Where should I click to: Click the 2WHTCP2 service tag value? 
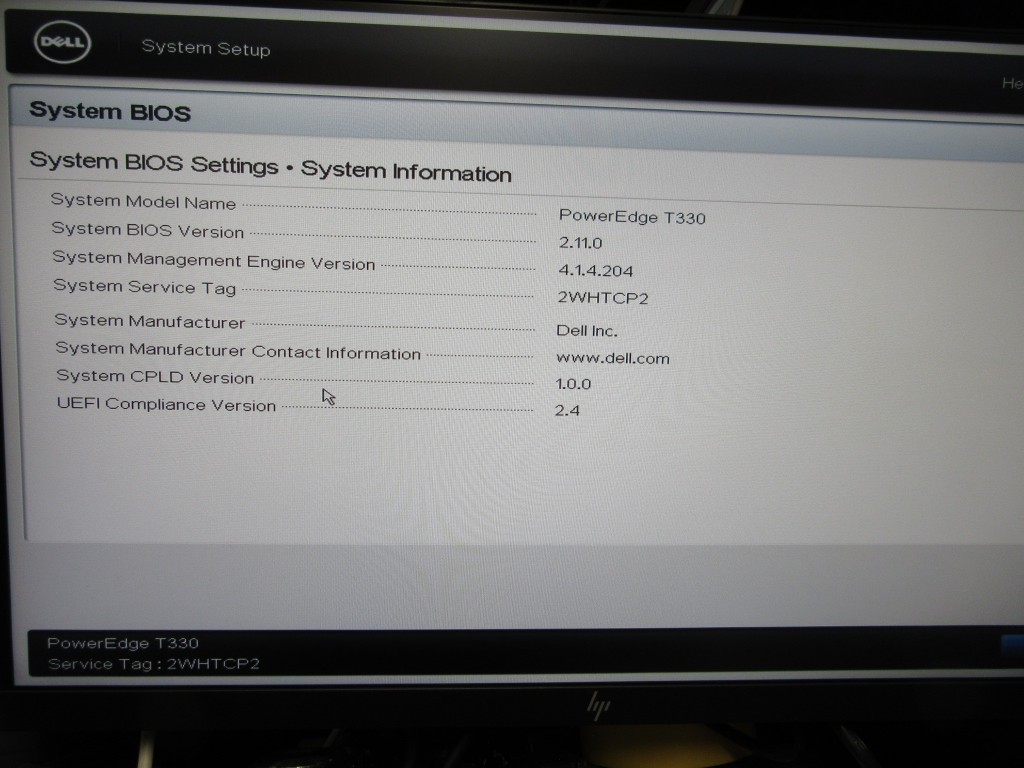tap(602, 298)
